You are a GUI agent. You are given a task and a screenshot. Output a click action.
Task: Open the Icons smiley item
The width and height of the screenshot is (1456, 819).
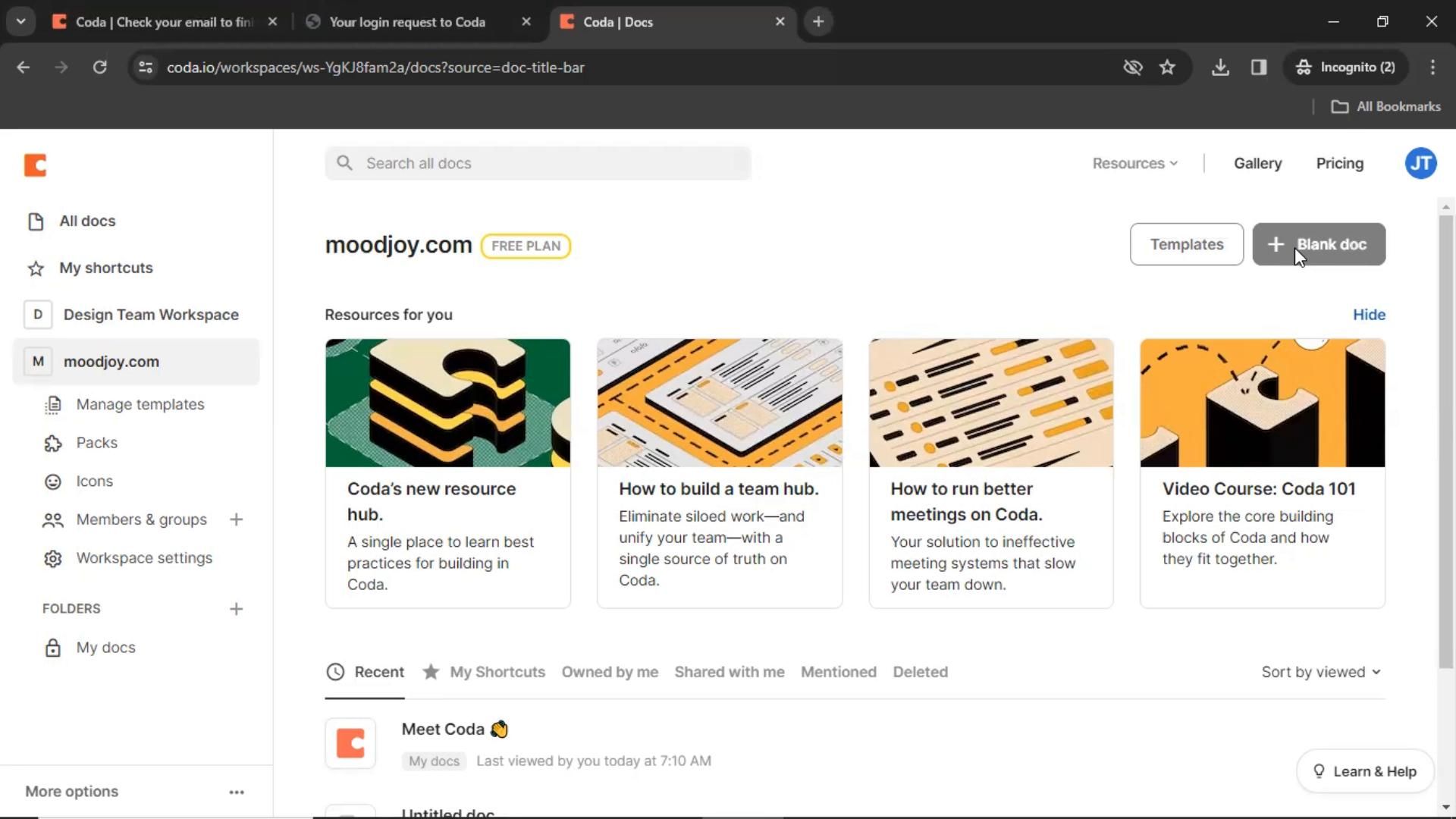point(52,482)
